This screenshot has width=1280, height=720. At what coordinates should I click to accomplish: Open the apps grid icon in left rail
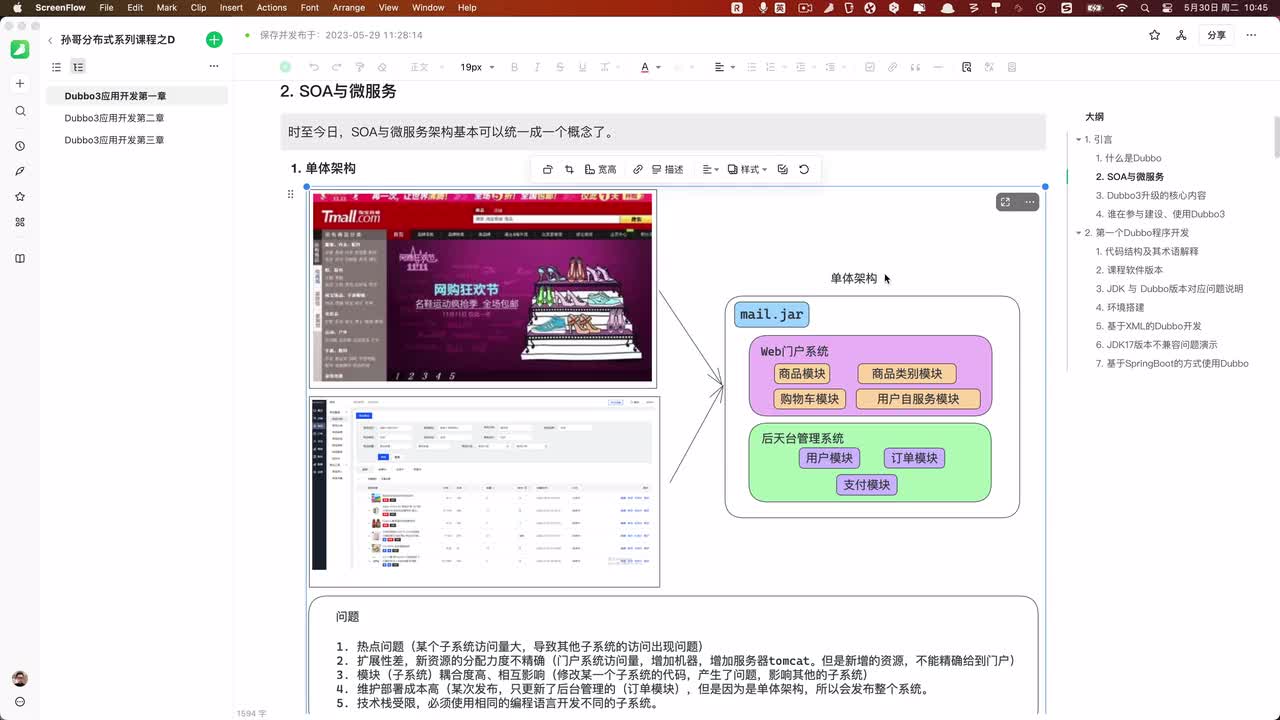coord(20,222)
